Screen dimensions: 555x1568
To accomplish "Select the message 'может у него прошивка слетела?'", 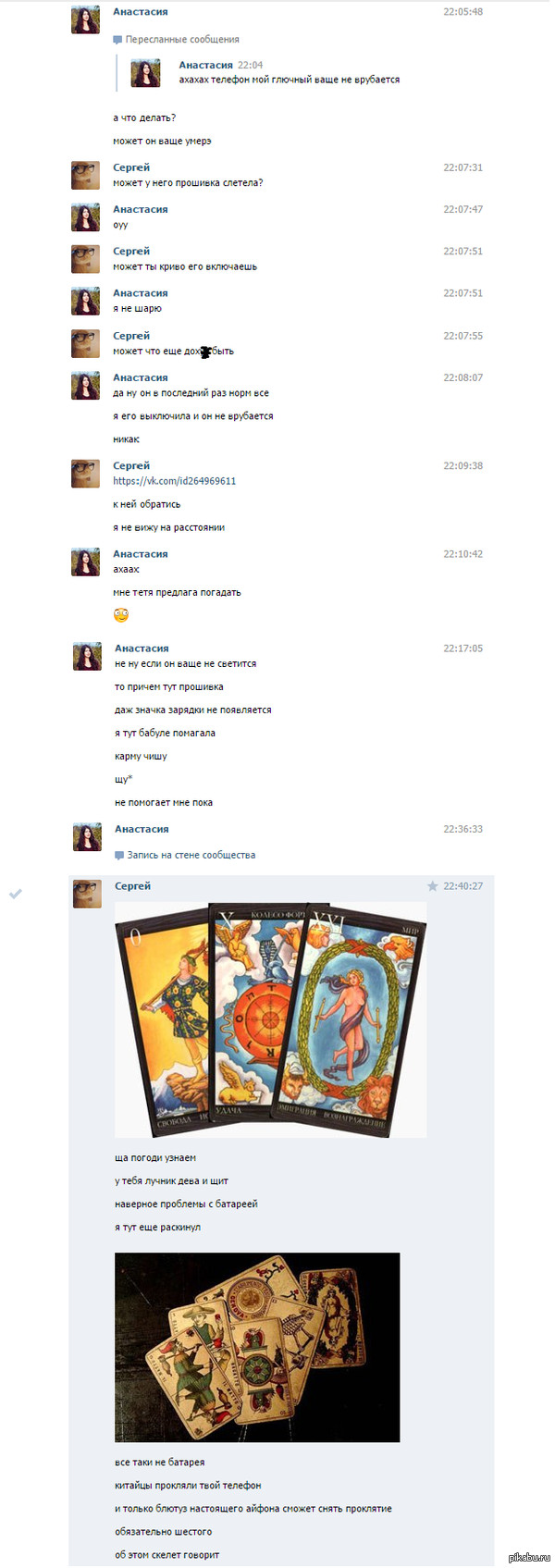I will tap(188, 183).
